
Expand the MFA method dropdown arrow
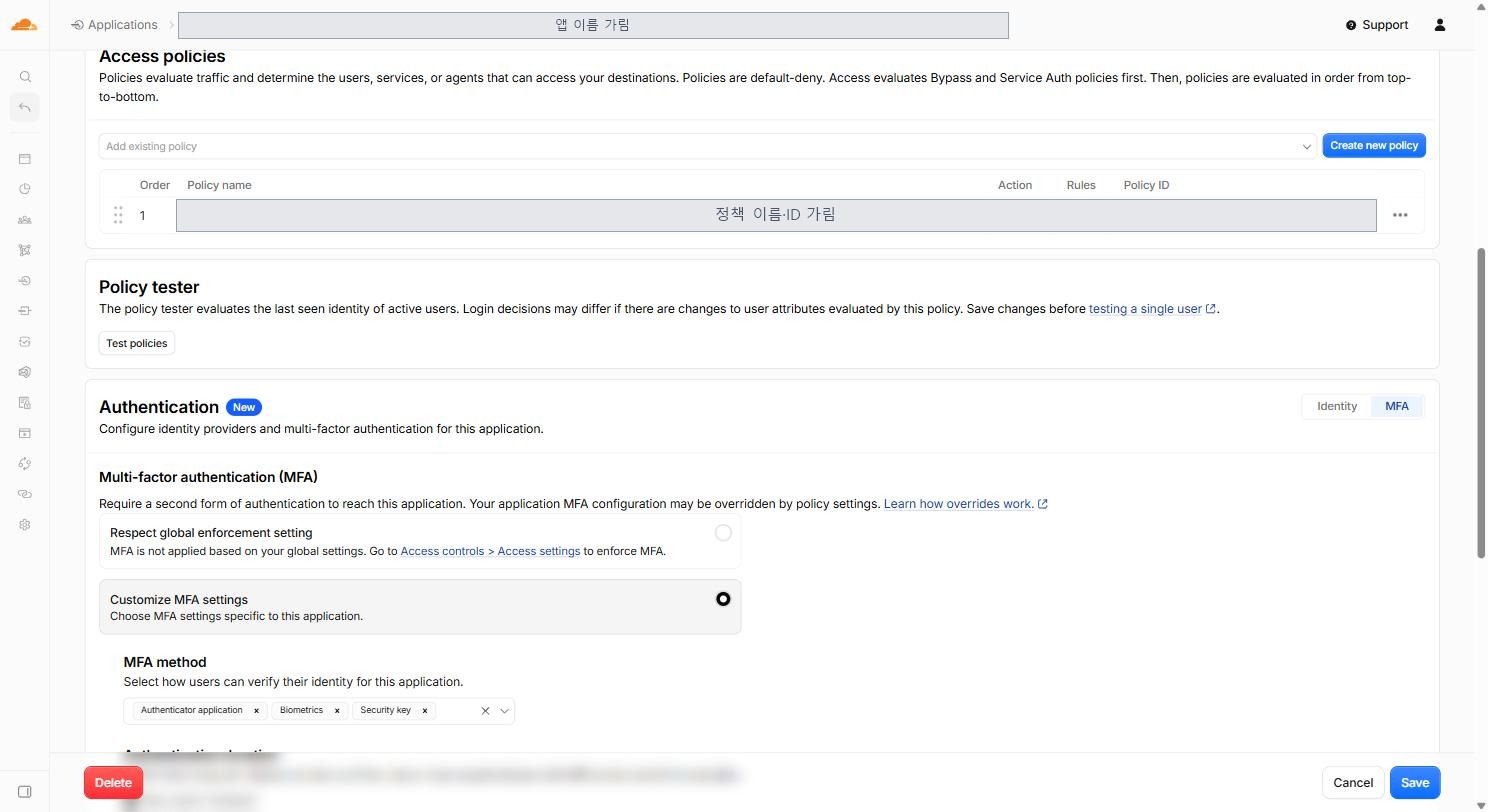pos(504,711)
